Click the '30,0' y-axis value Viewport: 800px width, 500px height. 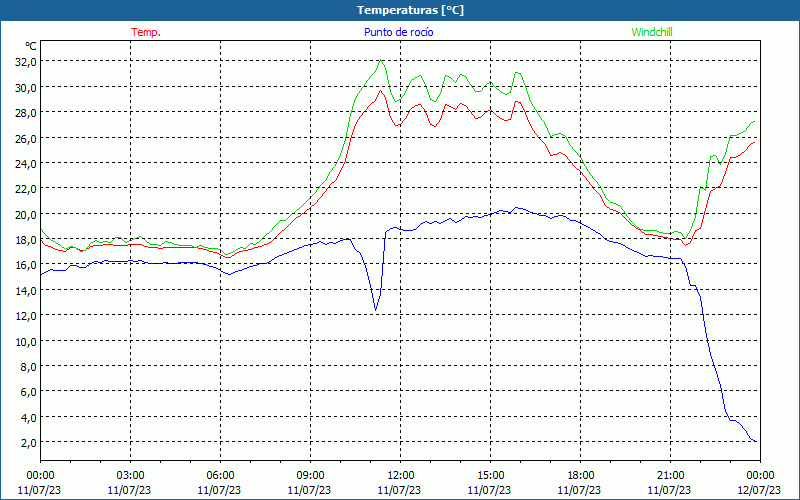[x=26, y=87]
